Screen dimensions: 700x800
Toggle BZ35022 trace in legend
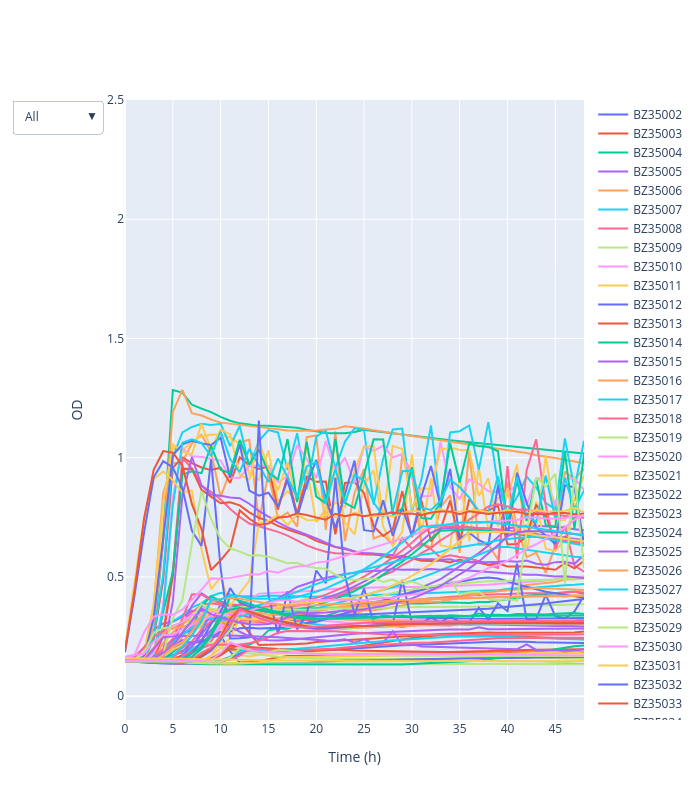pos(656,495)
